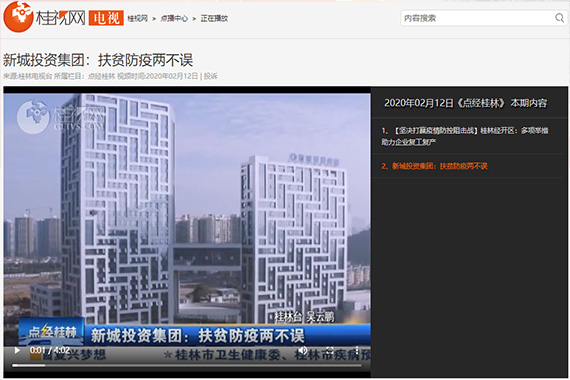The height and width of the screenshot is (380, 570).
Task: Enter fullscreen mode in video player
Action: tap(330, 351)
